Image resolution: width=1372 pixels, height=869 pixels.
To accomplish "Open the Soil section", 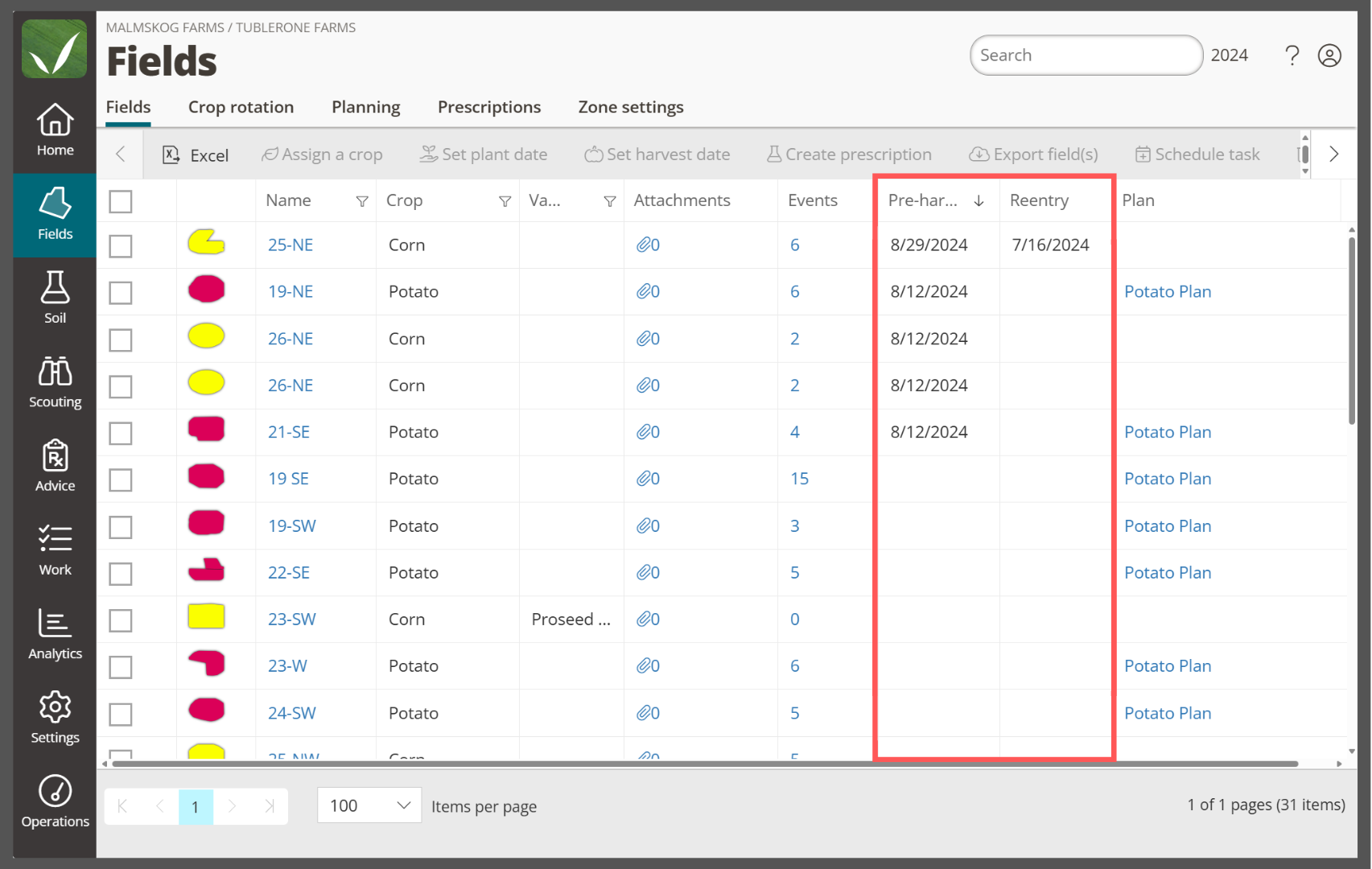I will (55, 298).
